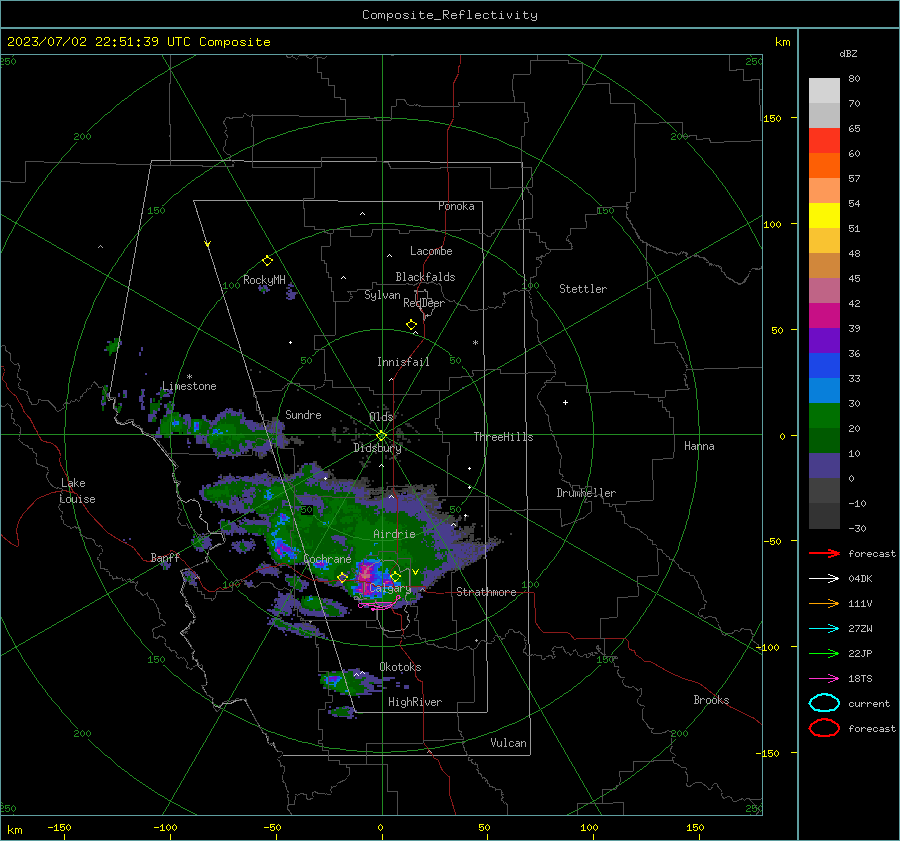The image size is (900, 841).
Task: Click the Lake Louise label
Action: (x=77, y=491)
